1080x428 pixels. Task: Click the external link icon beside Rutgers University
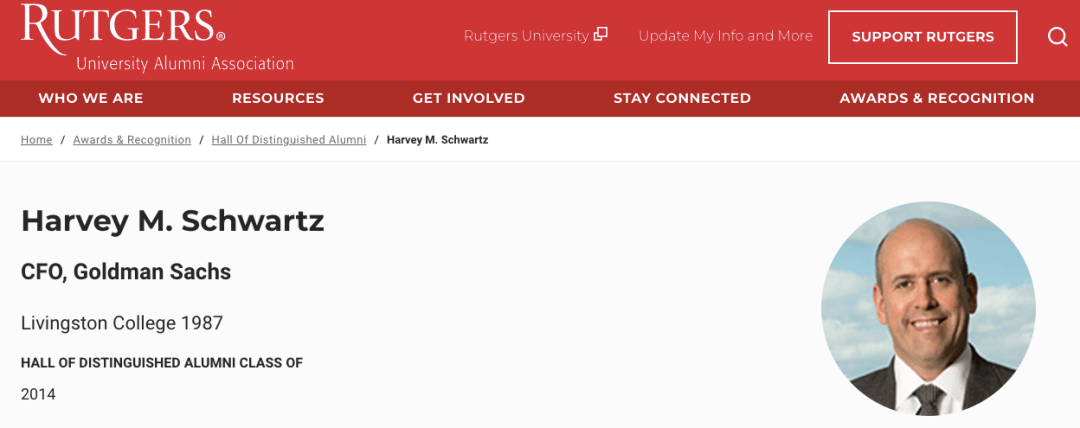(x=601, y=35)
